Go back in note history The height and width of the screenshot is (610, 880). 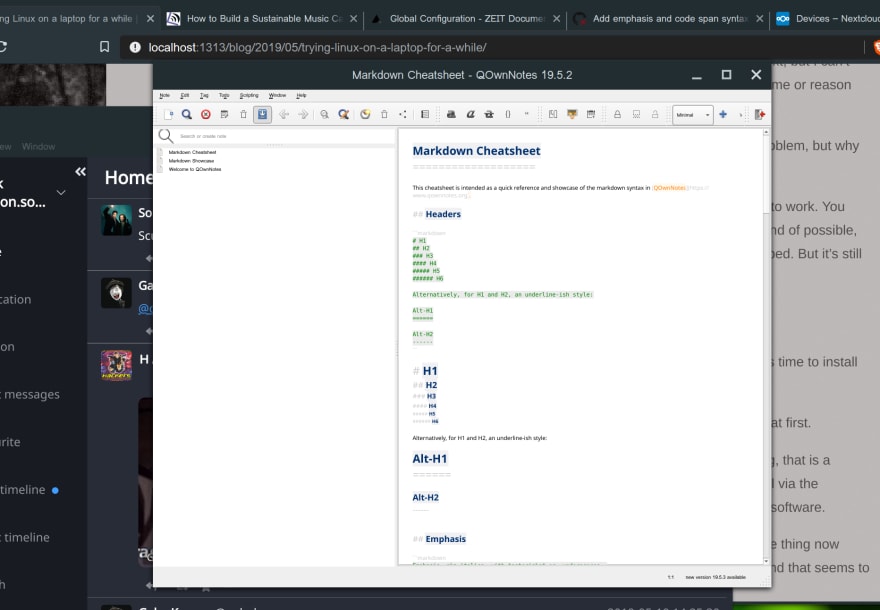tap(284, 114)
